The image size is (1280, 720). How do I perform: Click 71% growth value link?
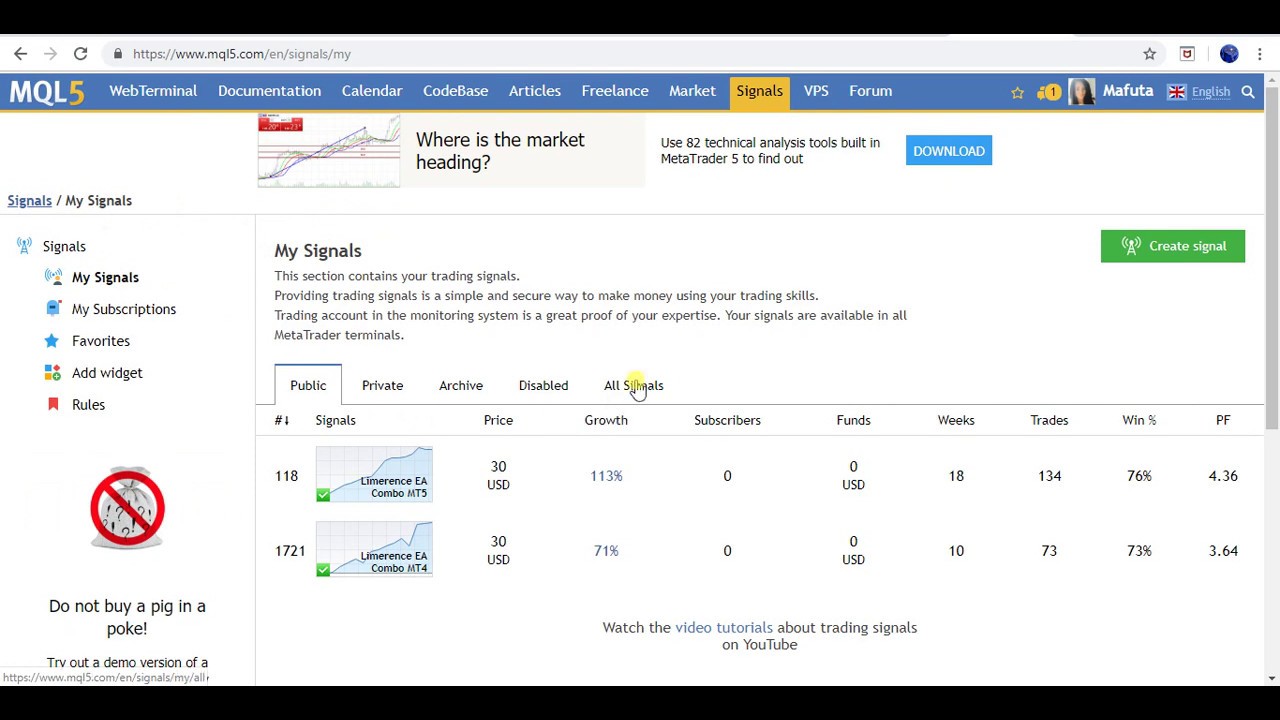point(606,551)
